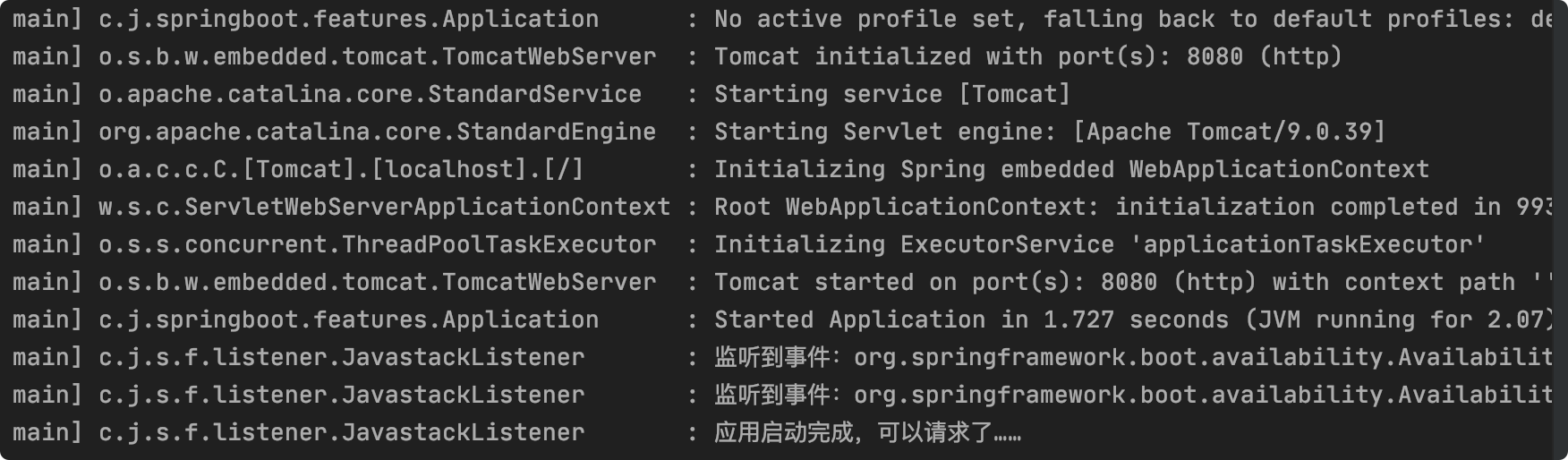Click the o.a.c.c.C.[Tomcat].[localhost].[/] logger name
The image size is (1568, 460).
tap(341, 169)
